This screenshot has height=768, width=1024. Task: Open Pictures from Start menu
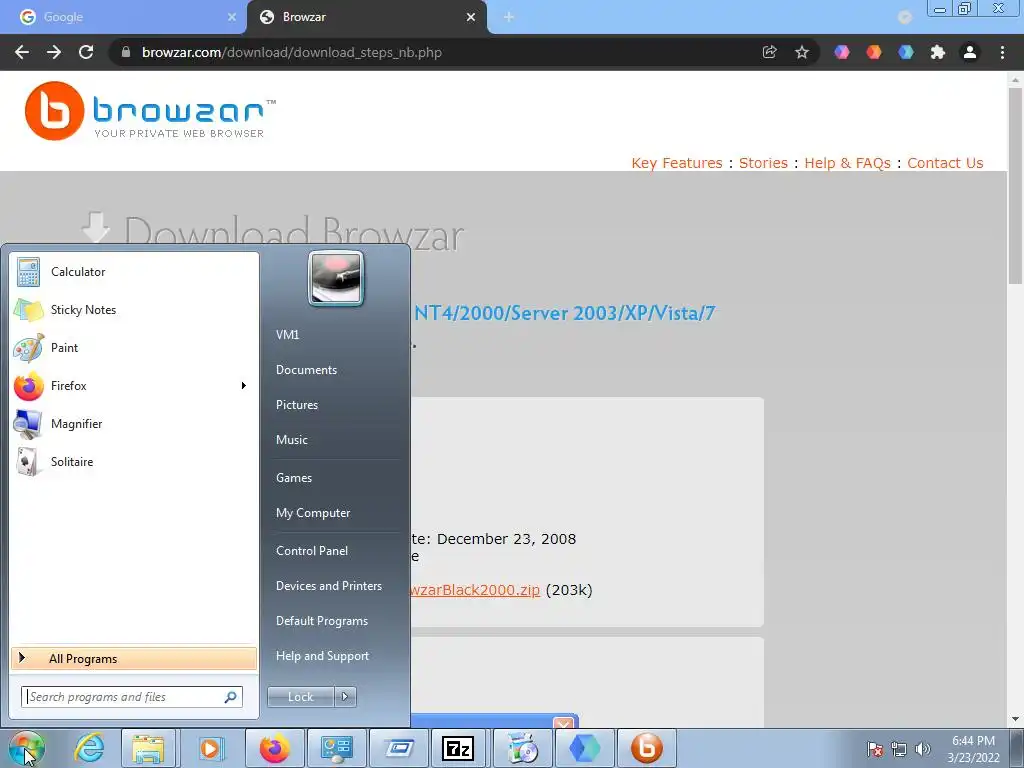pyautogui.click(x=297, y=405)
